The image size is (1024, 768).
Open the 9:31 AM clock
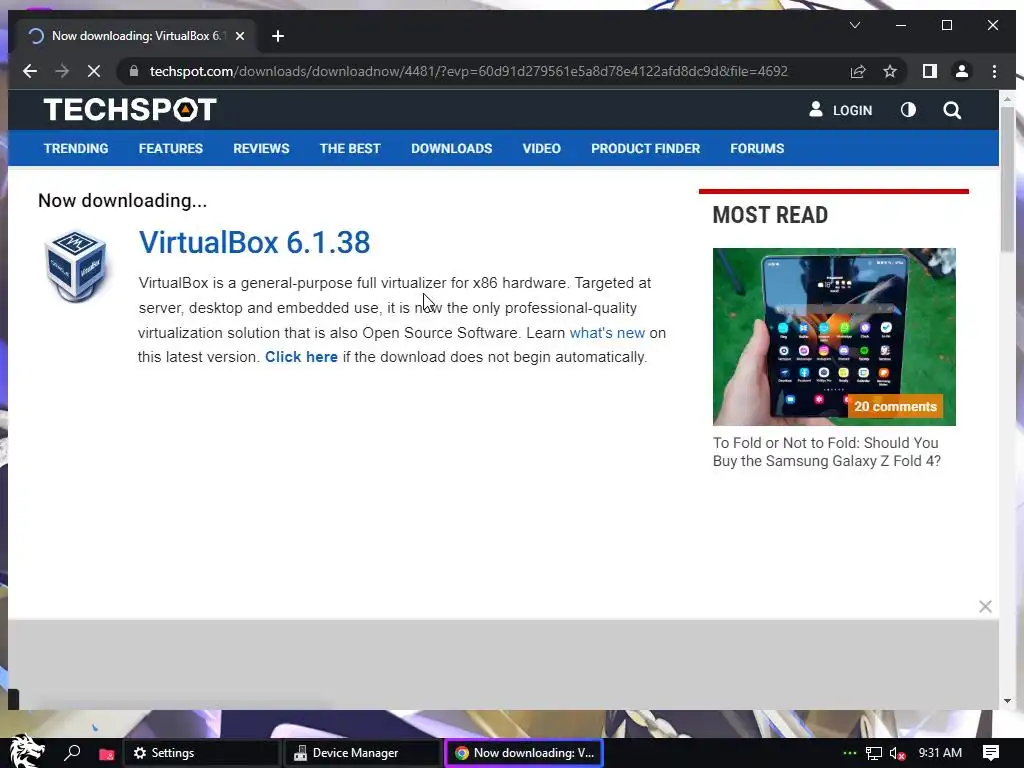click(940, 752)
